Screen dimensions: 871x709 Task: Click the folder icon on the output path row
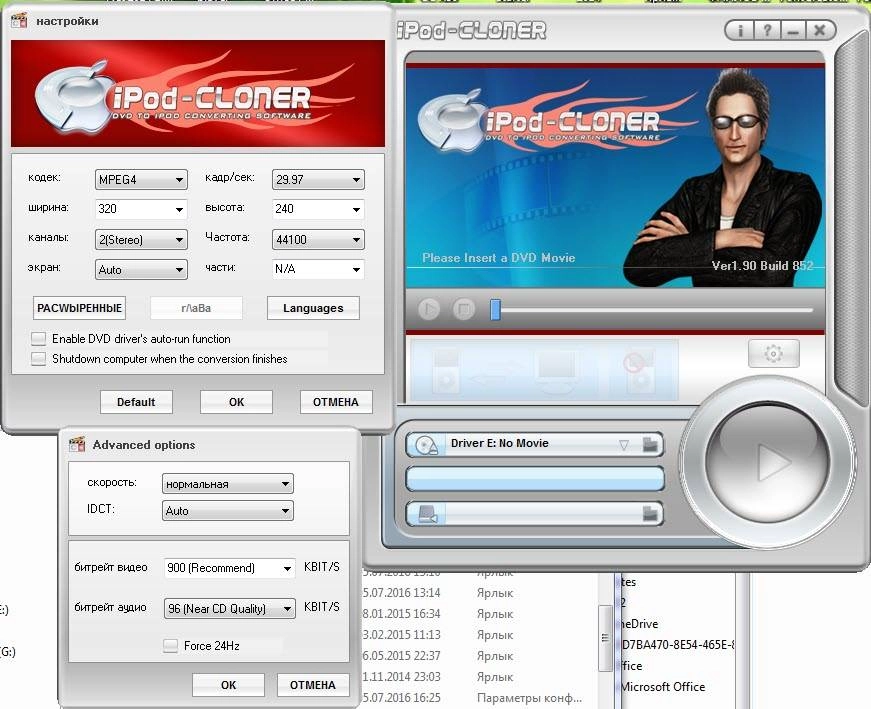650,513
